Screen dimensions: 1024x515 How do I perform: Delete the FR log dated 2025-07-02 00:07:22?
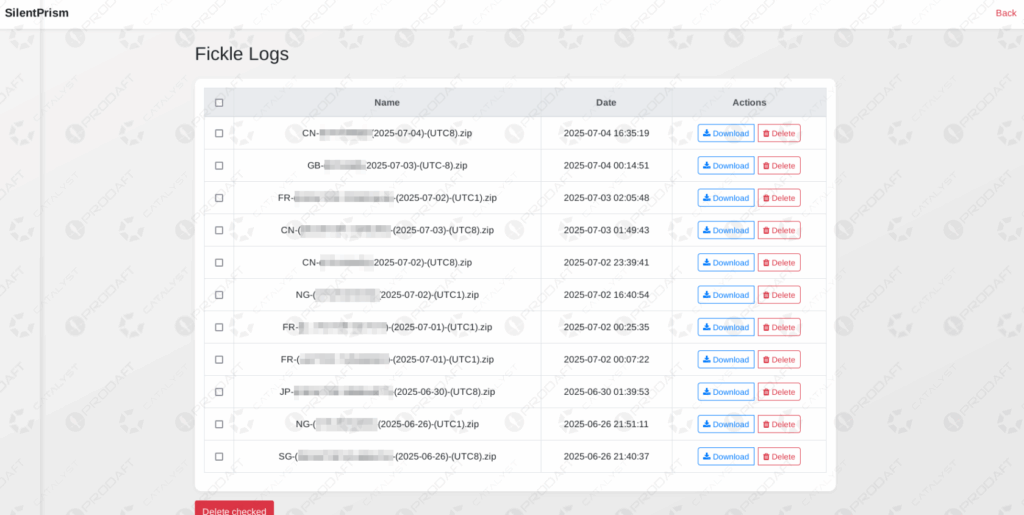[x=778, y=360]
